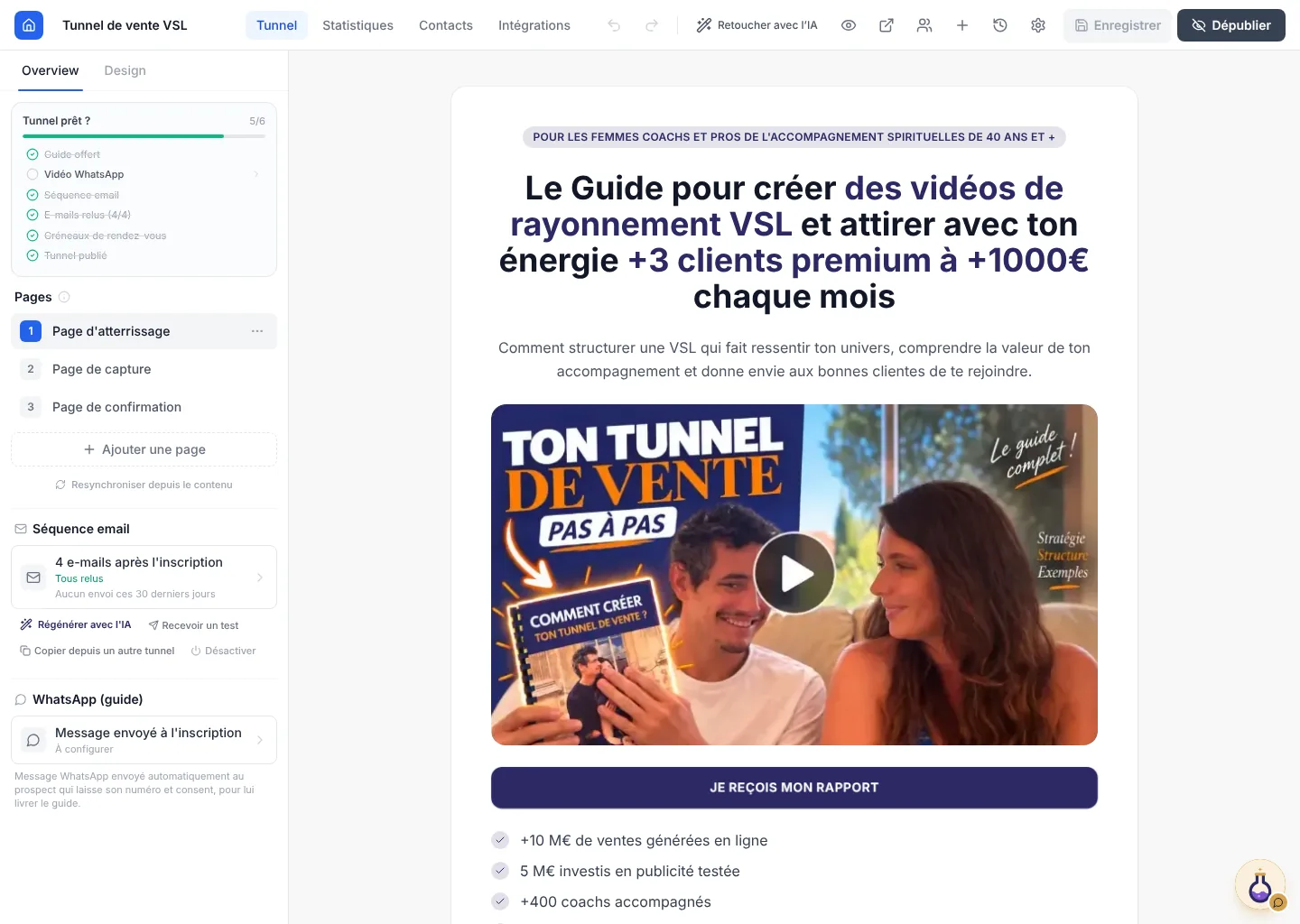
Task: Click the undo arrow icon
Action: [x=614, y=25]
